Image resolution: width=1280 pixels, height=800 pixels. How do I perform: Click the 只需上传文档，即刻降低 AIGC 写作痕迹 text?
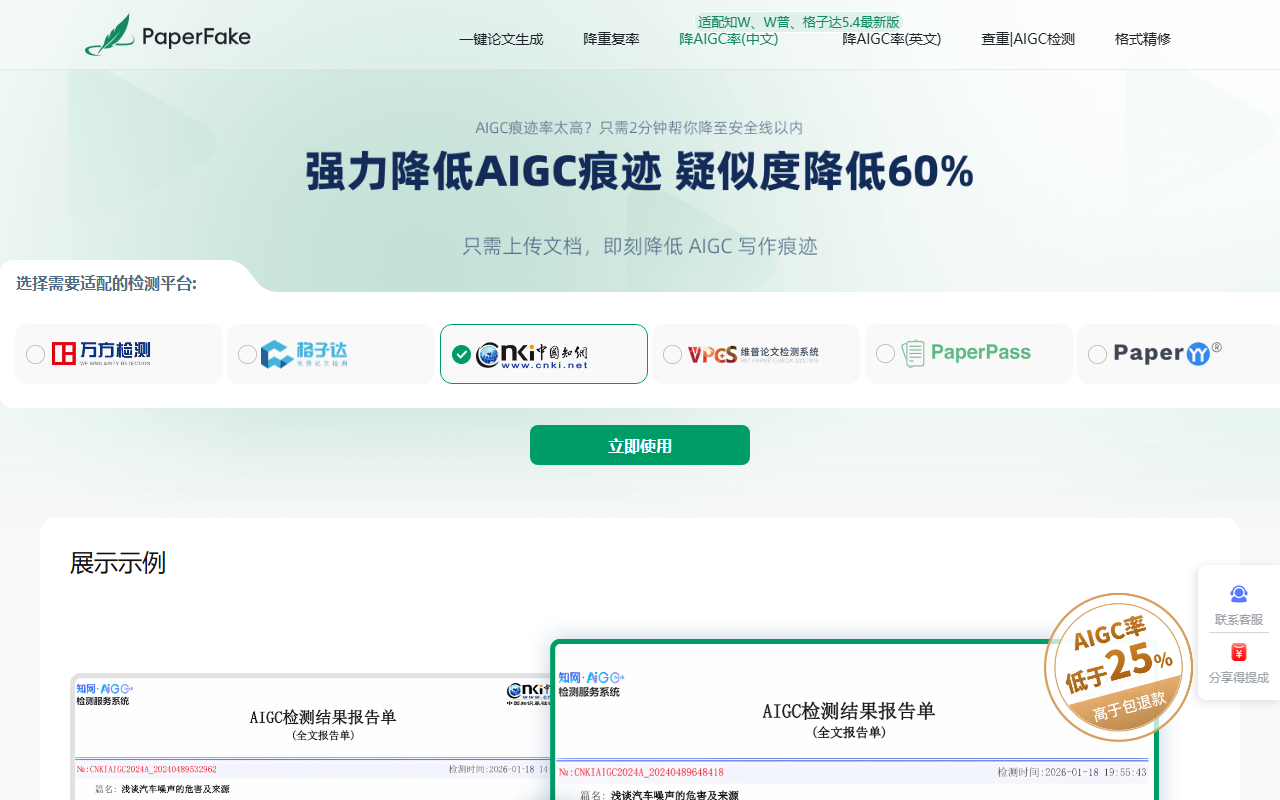(640, 246)
